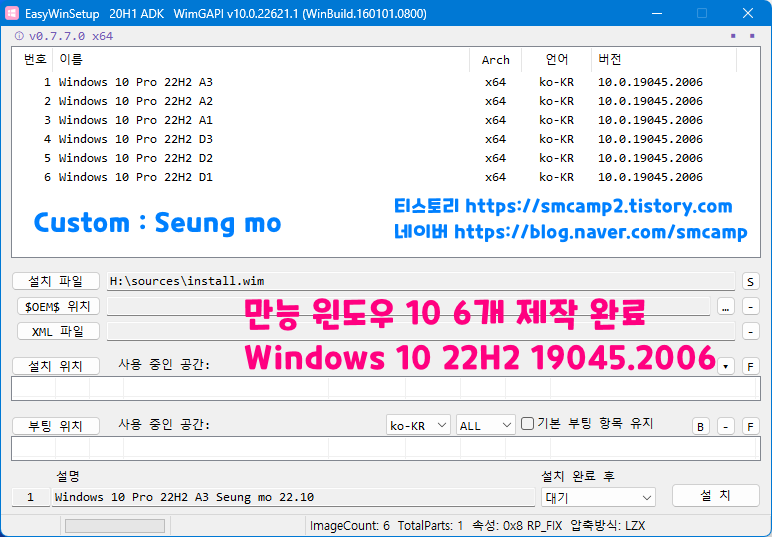The width and height of the screenshot is (772, 537).
Task: Minimize the EasyWinSetup window
Action: (x=657, y=13)
